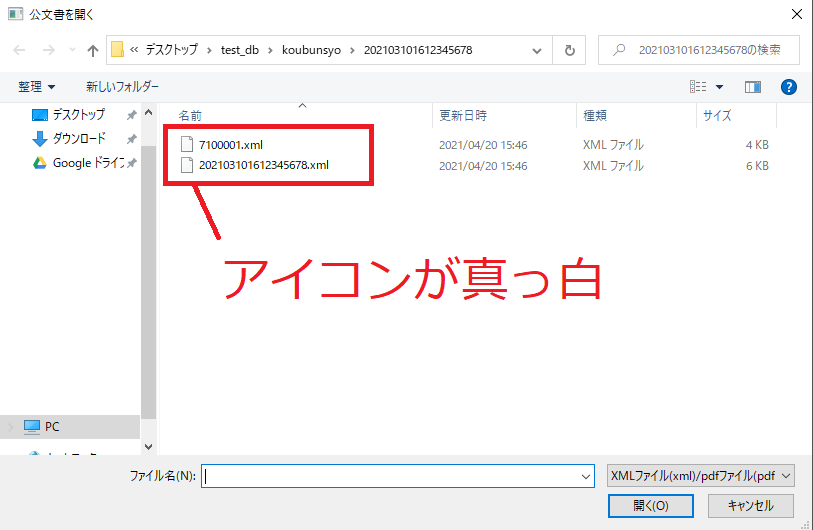Click the ファイル名 input field
813x530 pixels.
390,477
